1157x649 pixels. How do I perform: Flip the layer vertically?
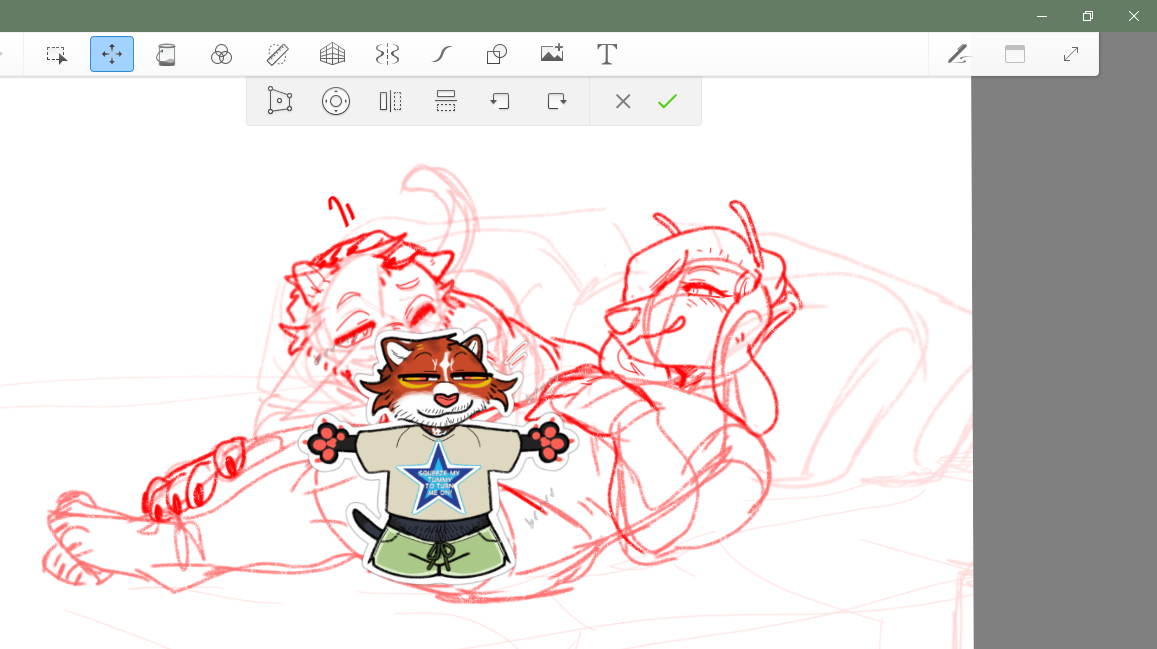click(x=446, y=101)
